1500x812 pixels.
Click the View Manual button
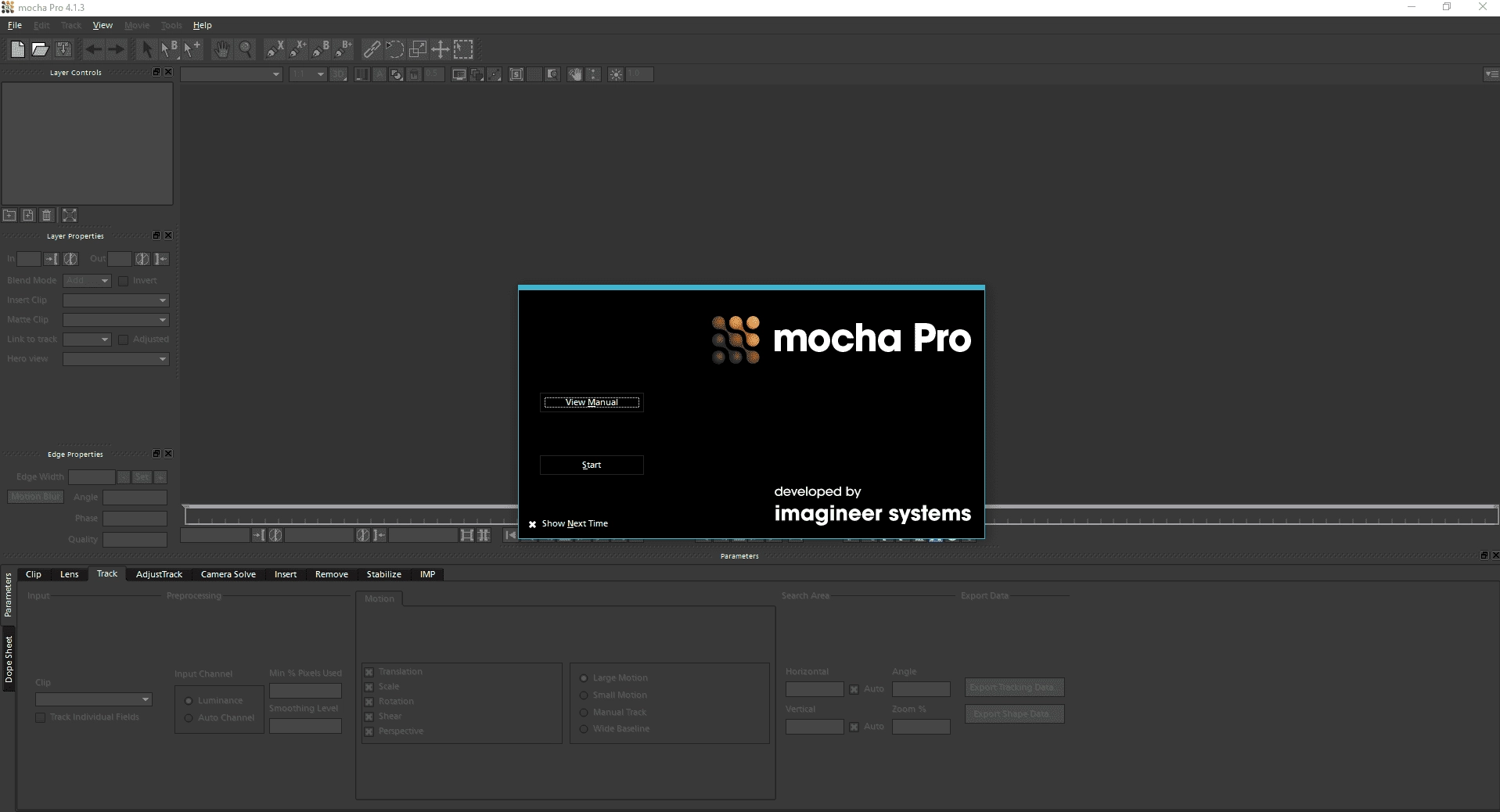point(592,403)
